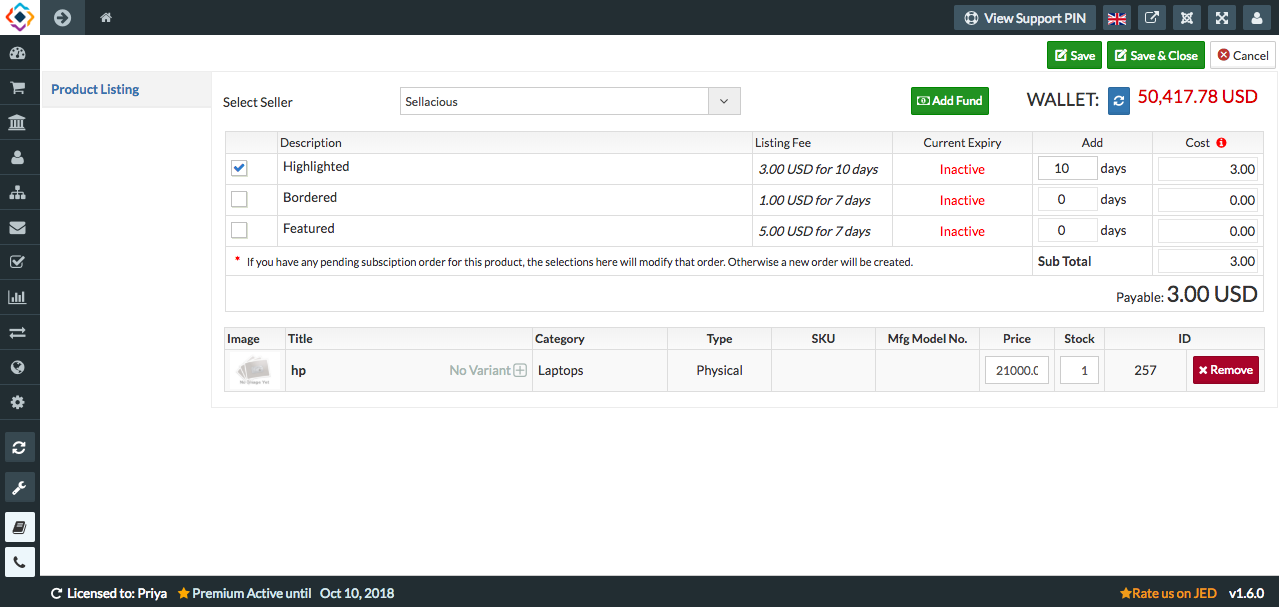Open the globe sidebar icon

[18, 367]
